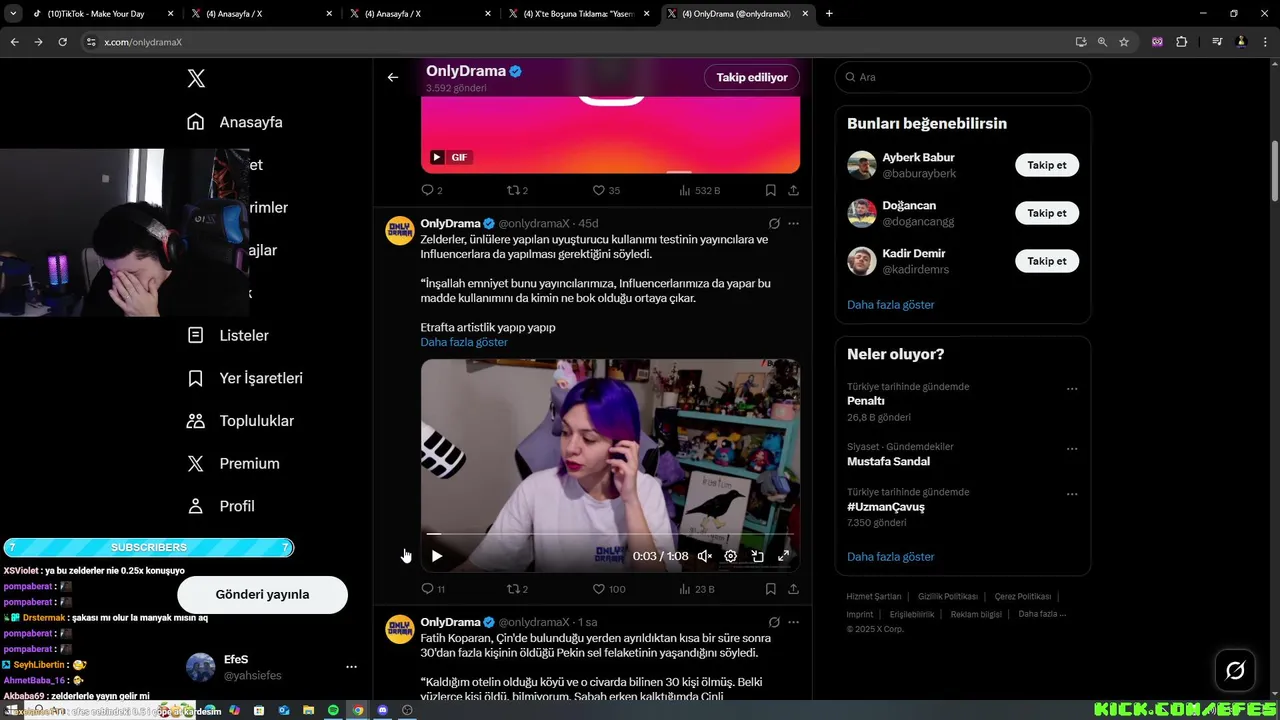Follow Doğancan with Takip et
This screenshot has width=1280, height=720.
(1047, 213)
